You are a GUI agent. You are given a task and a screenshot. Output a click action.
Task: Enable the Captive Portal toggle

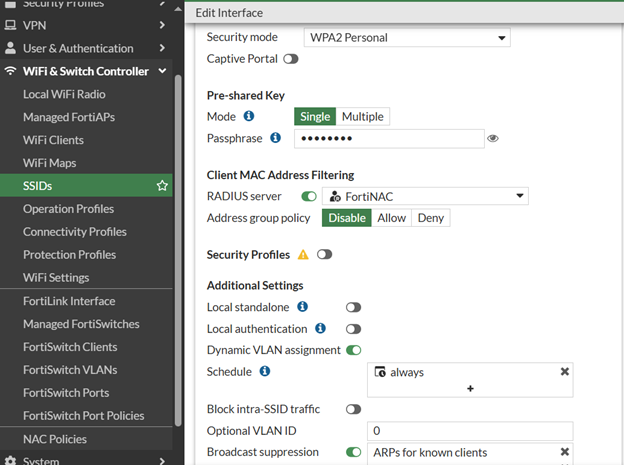click(291, 59)
